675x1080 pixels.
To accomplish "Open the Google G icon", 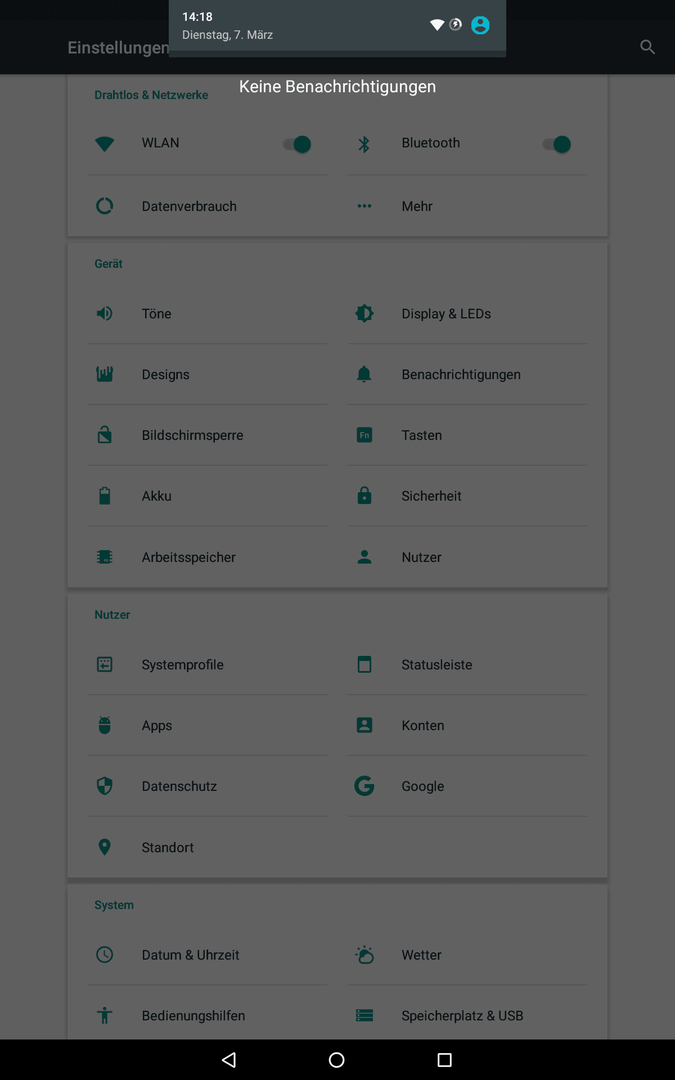I will tap(364, 786).
